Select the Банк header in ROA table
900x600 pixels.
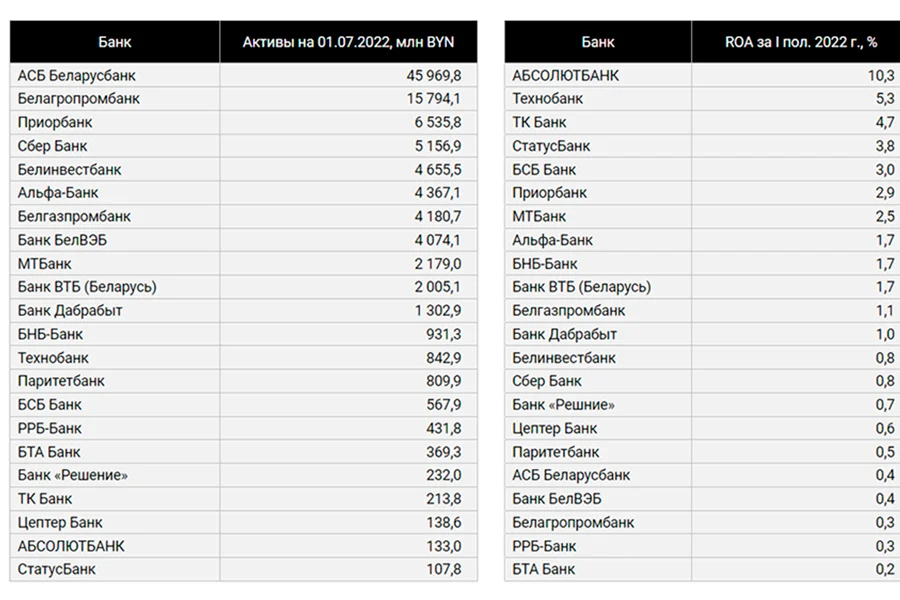[x=598, y=42]
